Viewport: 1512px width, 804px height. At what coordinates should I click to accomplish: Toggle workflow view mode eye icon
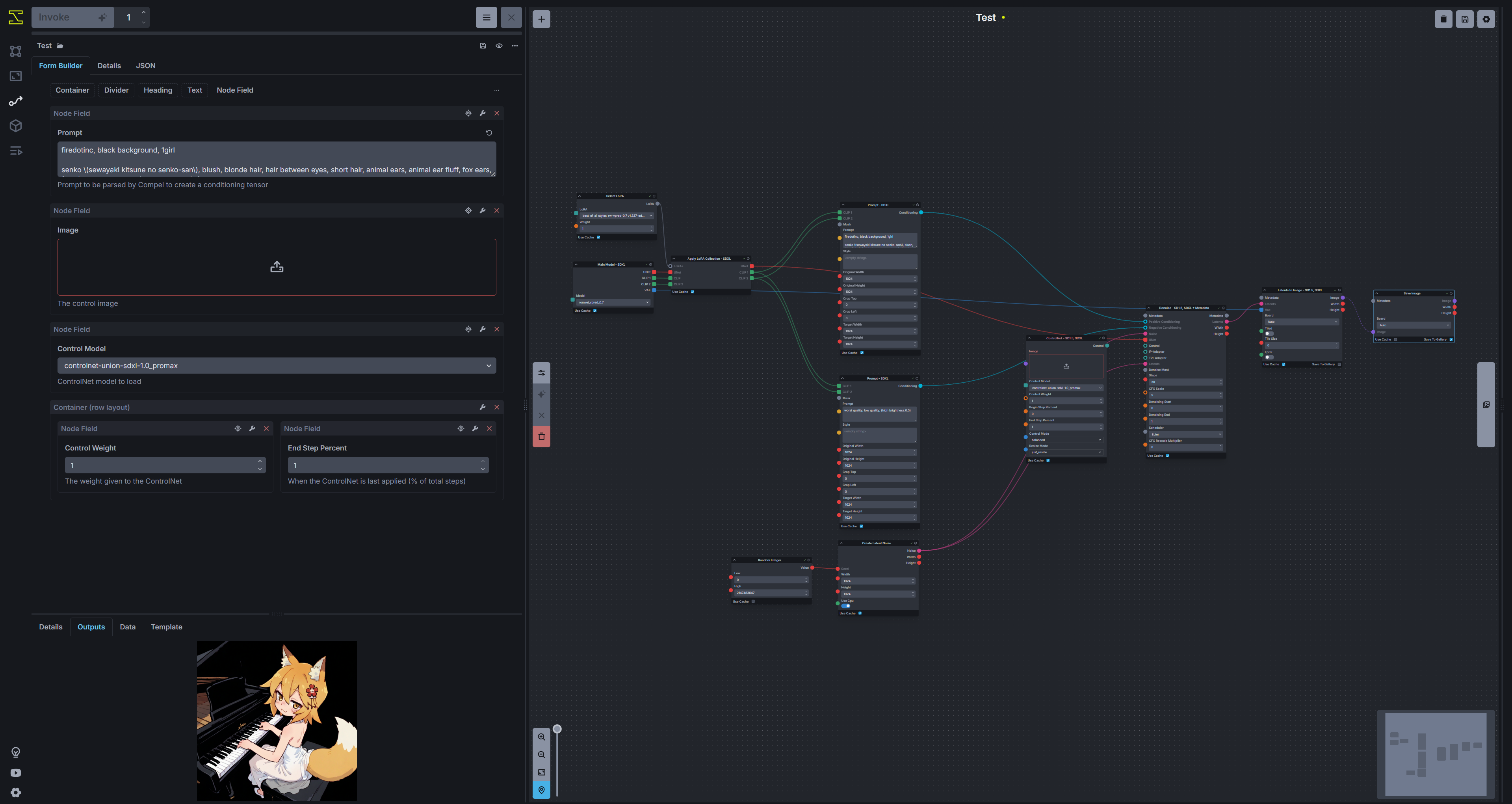pos(499,46)
